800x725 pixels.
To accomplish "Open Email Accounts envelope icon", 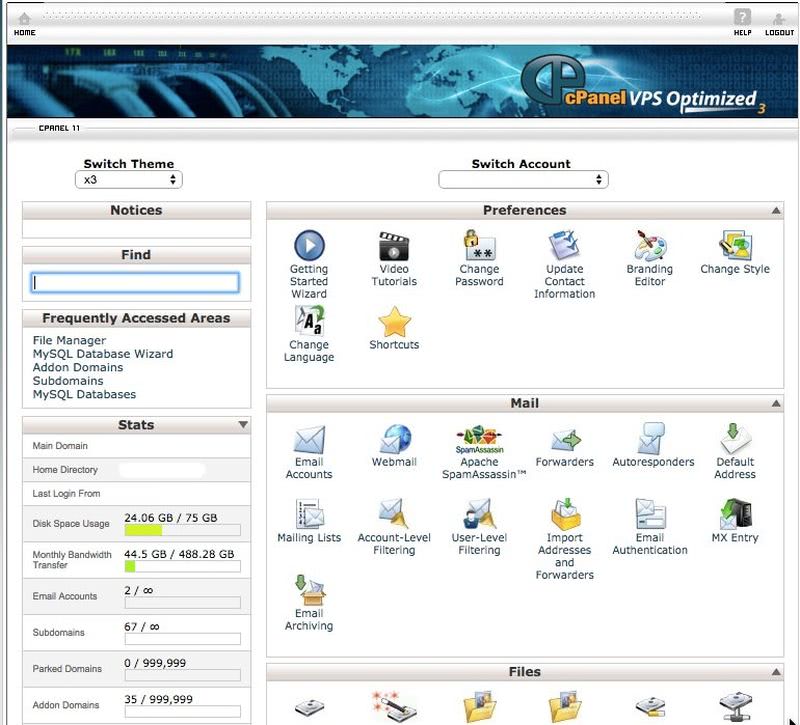I will coord(309,439).
